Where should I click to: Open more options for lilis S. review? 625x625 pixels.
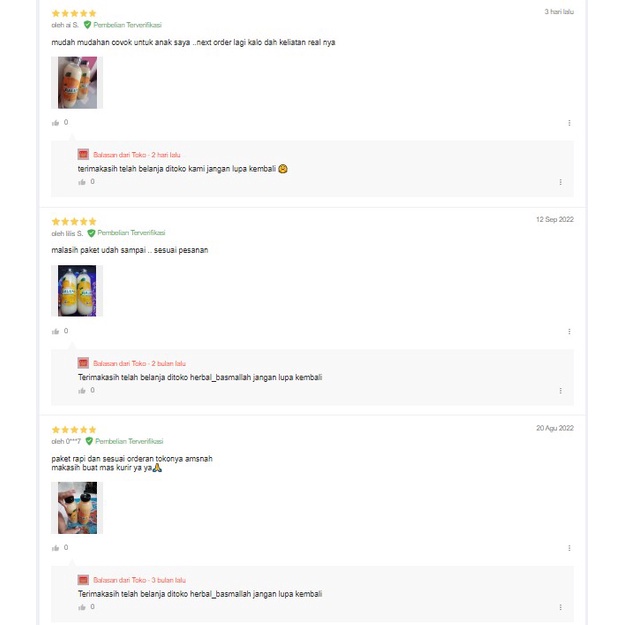click(569, 331)
